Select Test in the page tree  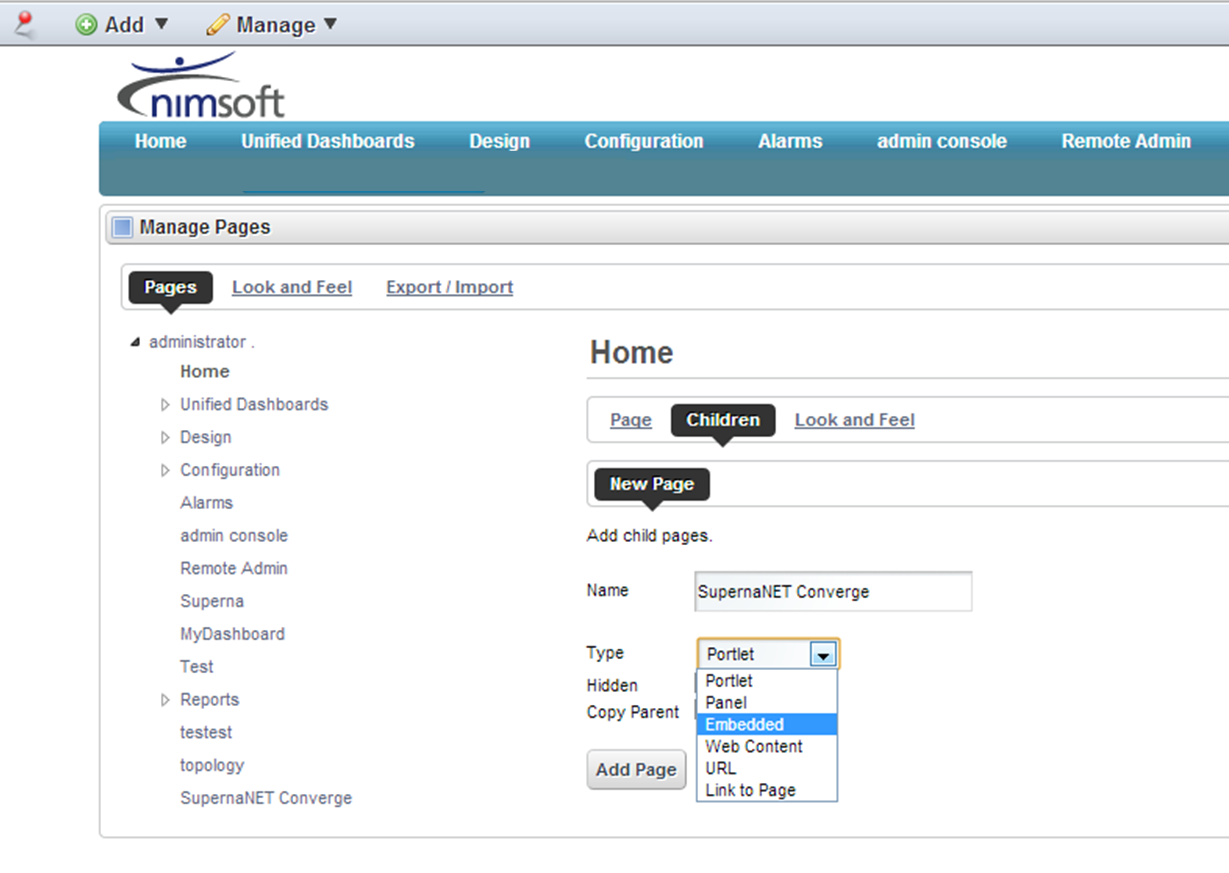[x=197, y=667]
